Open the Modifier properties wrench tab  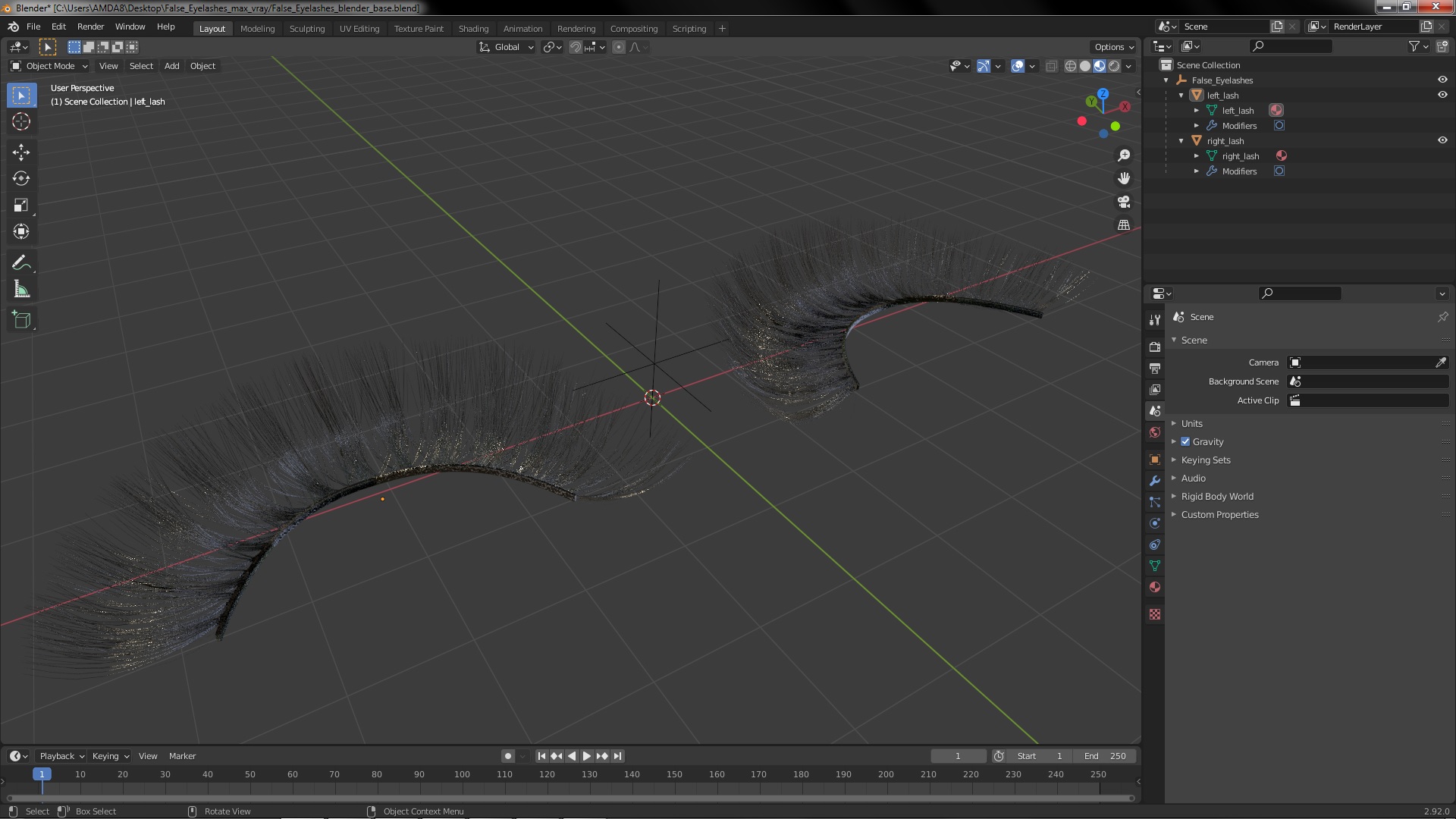1155,481
